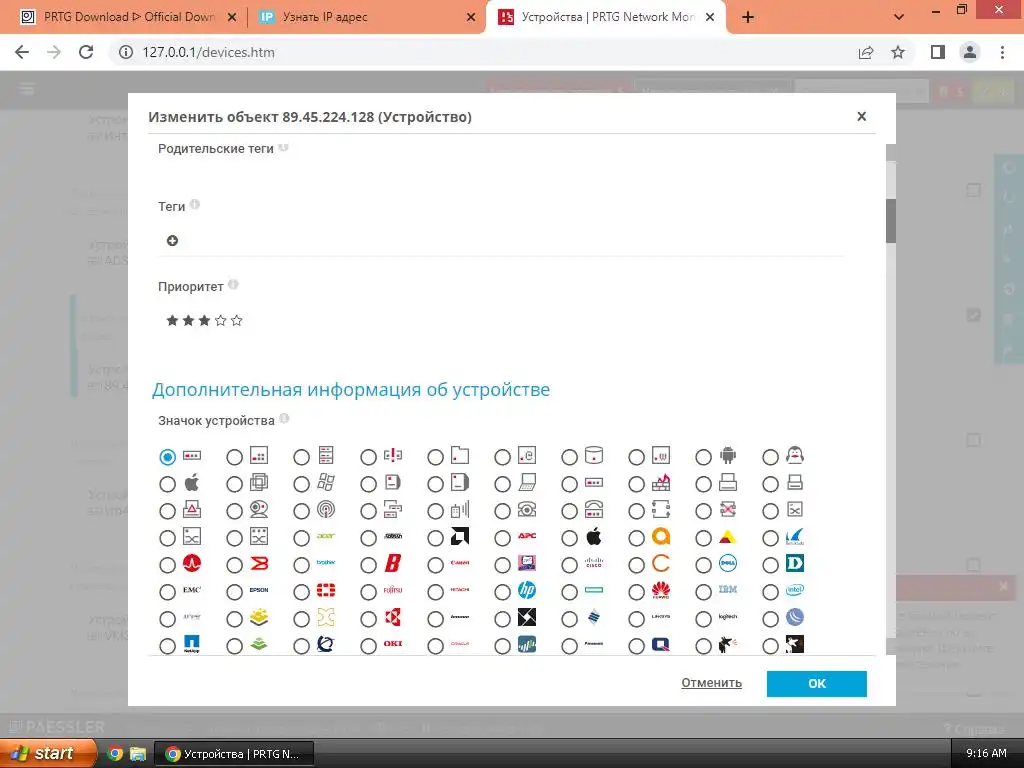1024x768 pixels.
Task: Choose the Huawei logo device icon
Action: pos(661,590)
